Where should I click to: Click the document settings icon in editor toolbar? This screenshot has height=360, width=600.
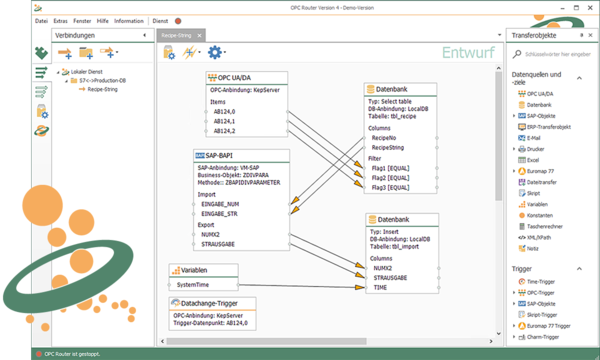tap(169, 52)
